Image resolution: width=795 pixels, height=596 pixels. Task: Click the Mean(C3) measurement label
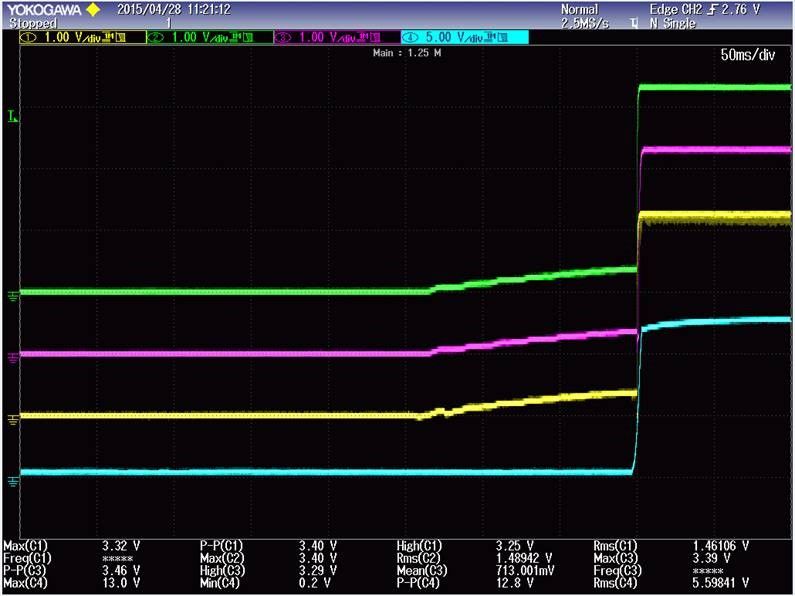(x=422, y=571)
